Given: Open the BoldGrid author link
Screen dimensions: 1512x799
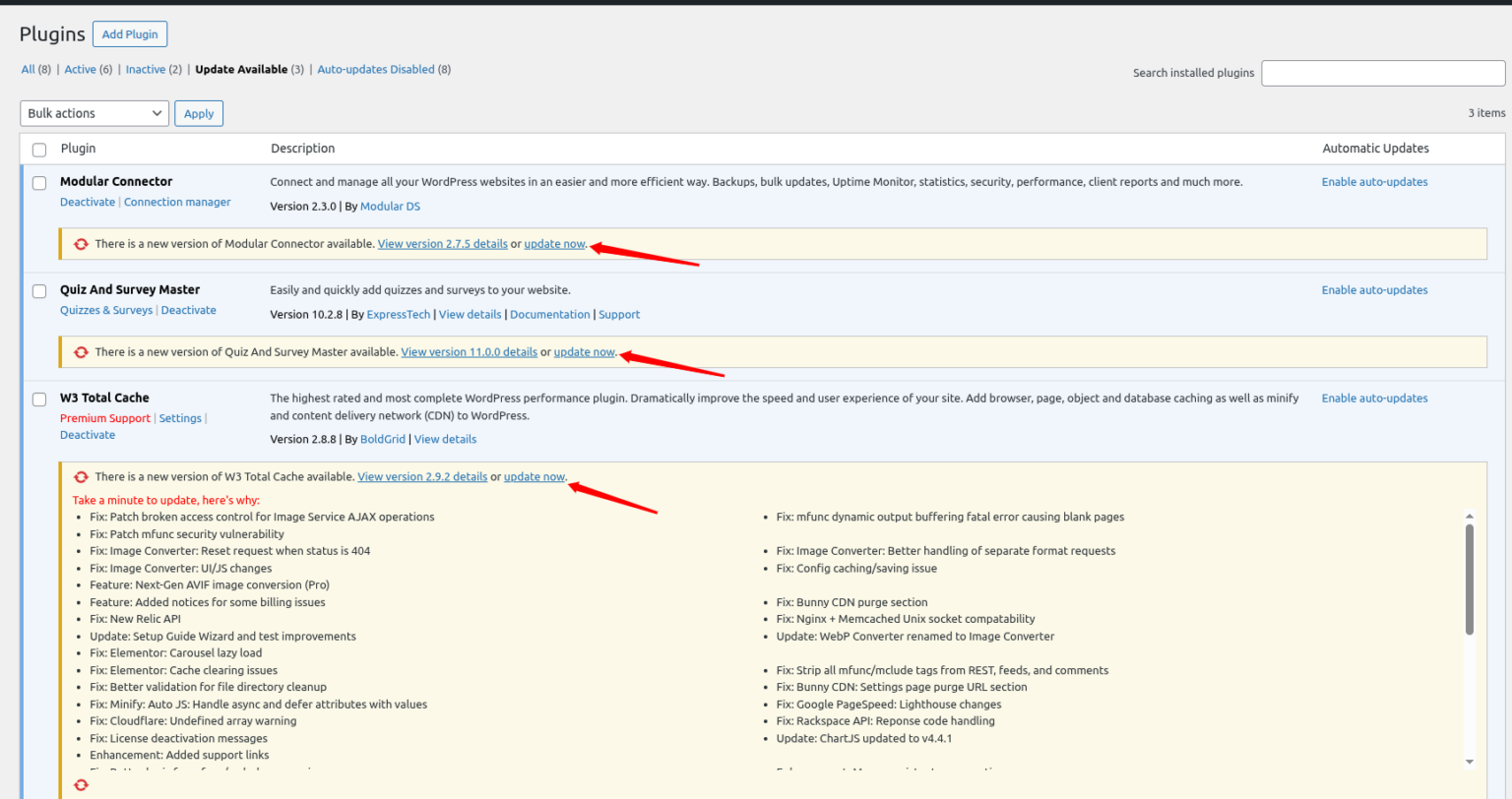Looking at the screenshot, I should coord(383,440).
